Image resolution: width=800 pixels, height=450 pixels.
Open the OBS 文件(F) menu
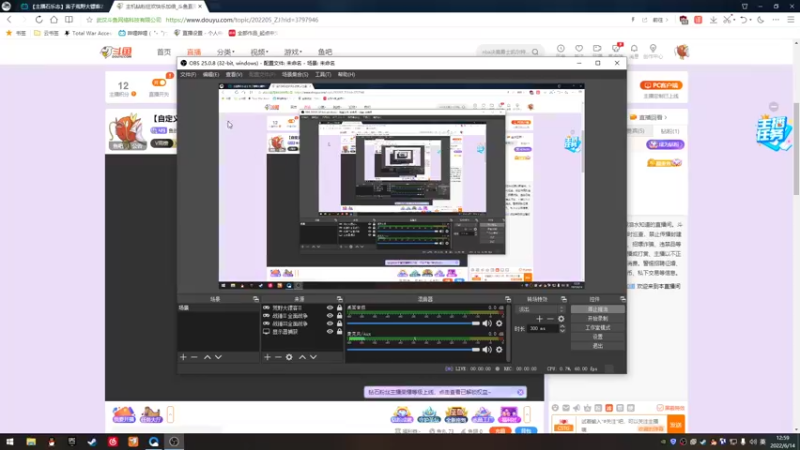pyautogui.click(x=188, y=74)
